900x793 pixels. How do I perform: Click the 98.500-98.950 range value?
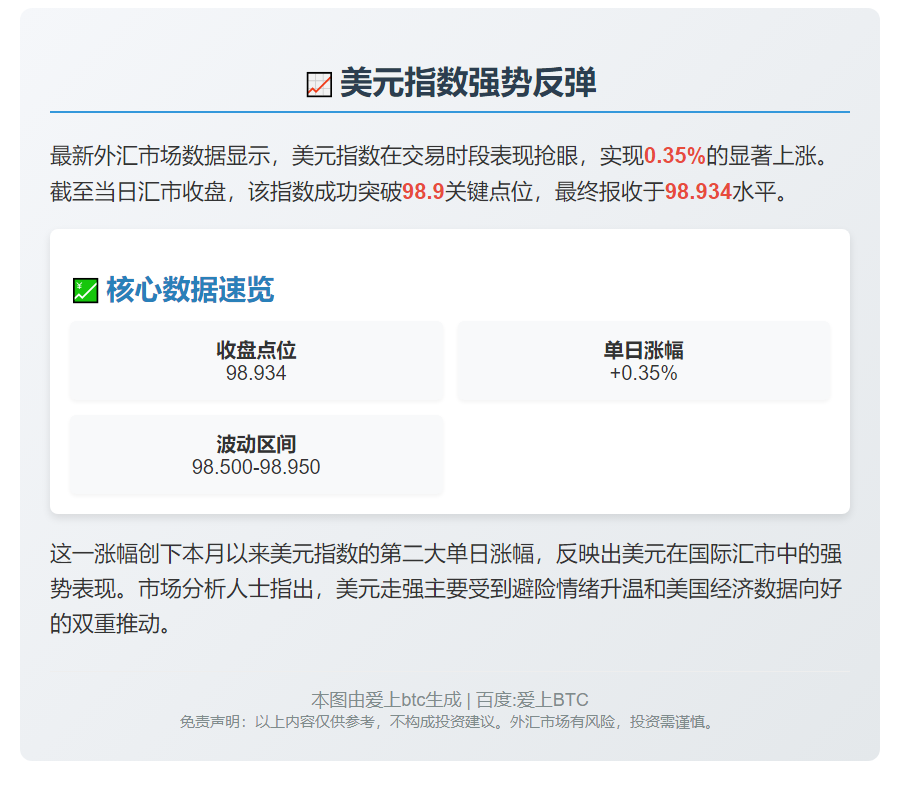pos(256,468)
